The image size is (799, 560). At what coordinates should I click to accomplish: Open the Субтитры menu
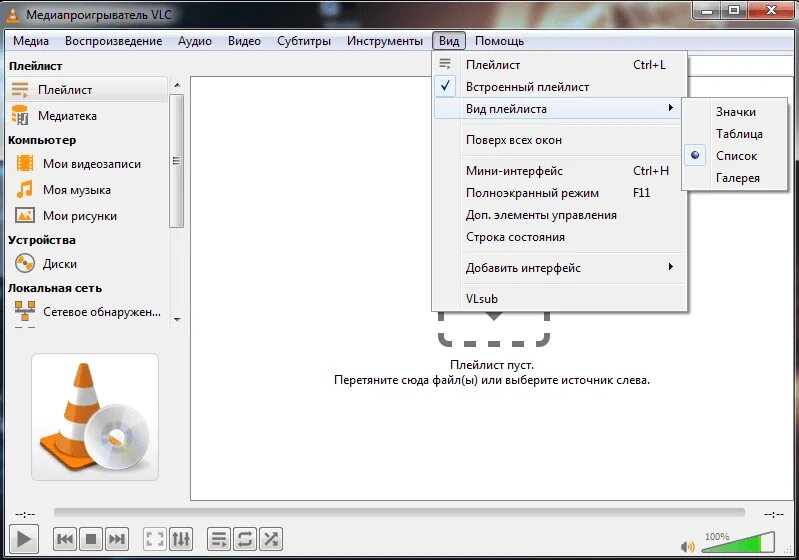tap(304, 41)
